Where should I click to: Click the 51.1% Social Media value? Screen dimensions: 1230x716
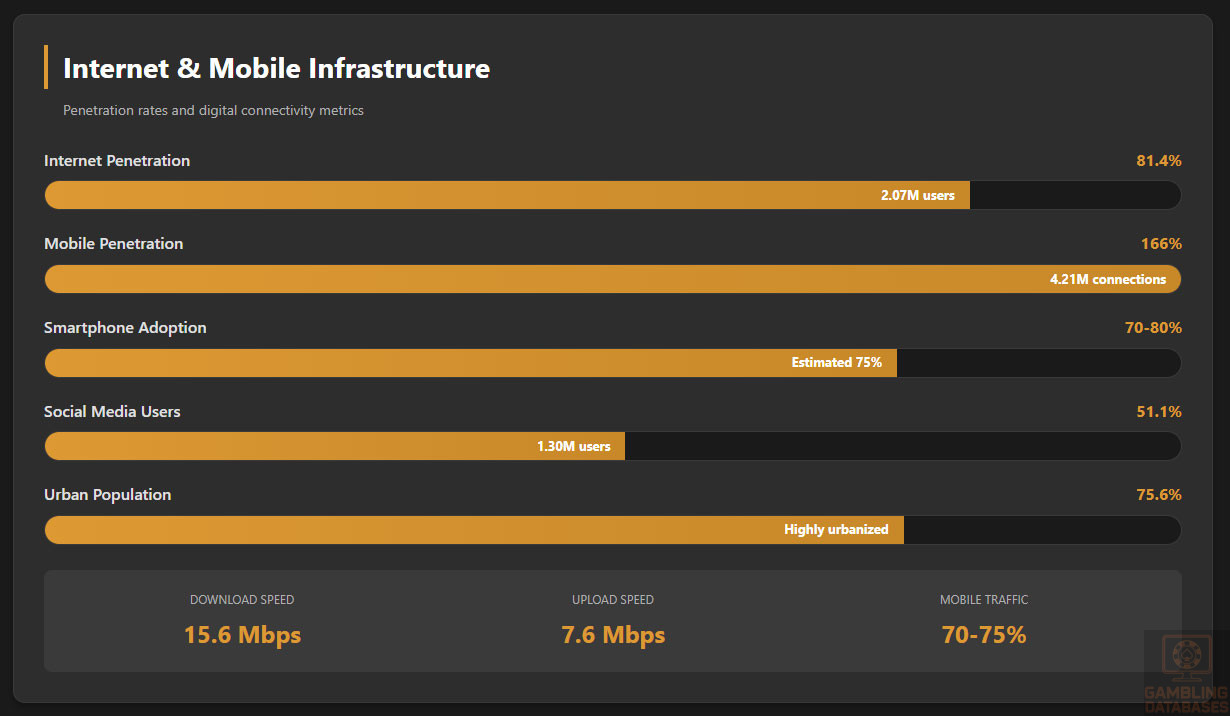[1158, 411]
